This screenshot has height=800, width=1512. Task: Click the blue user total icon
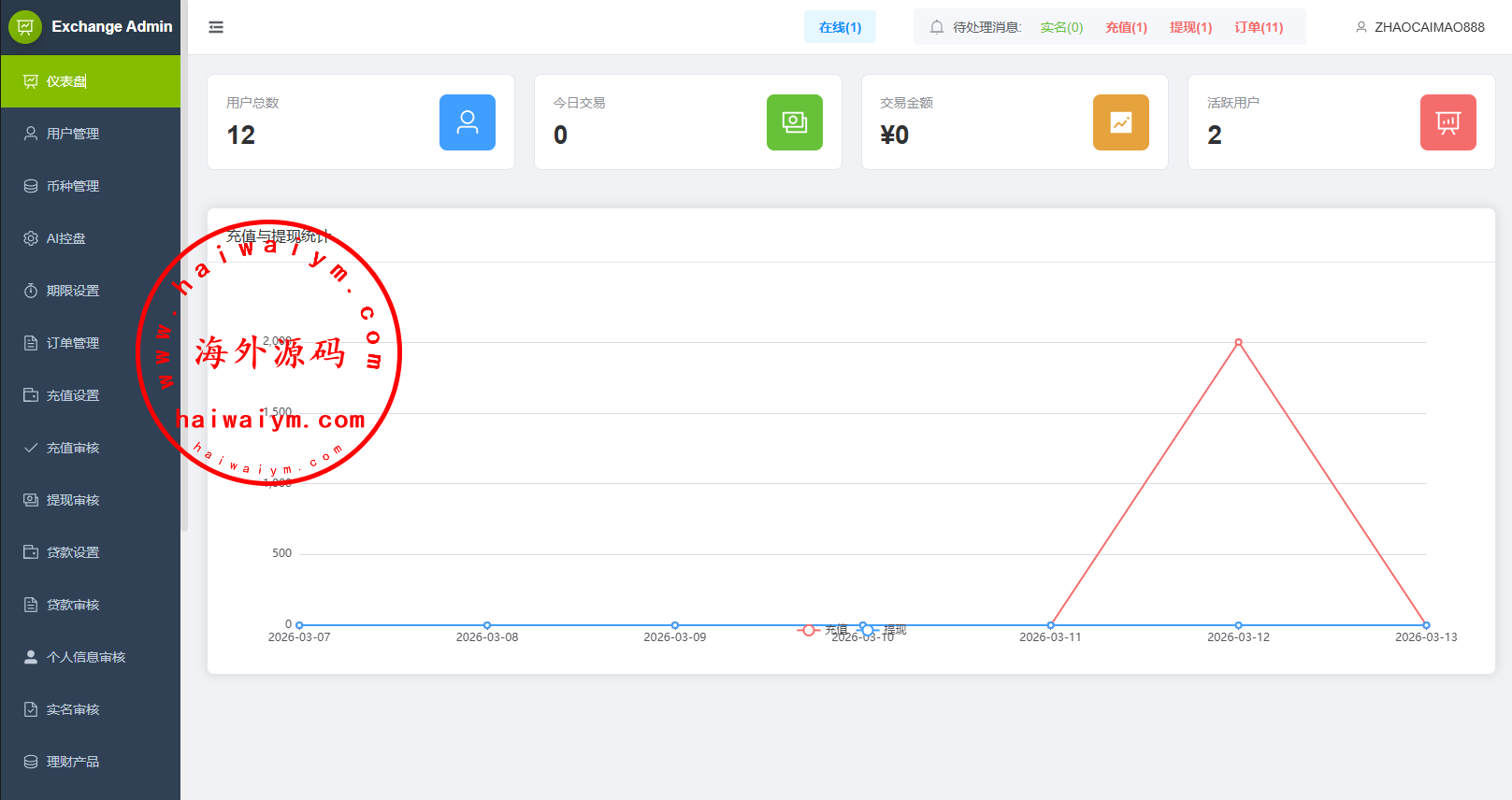[467, 122]
